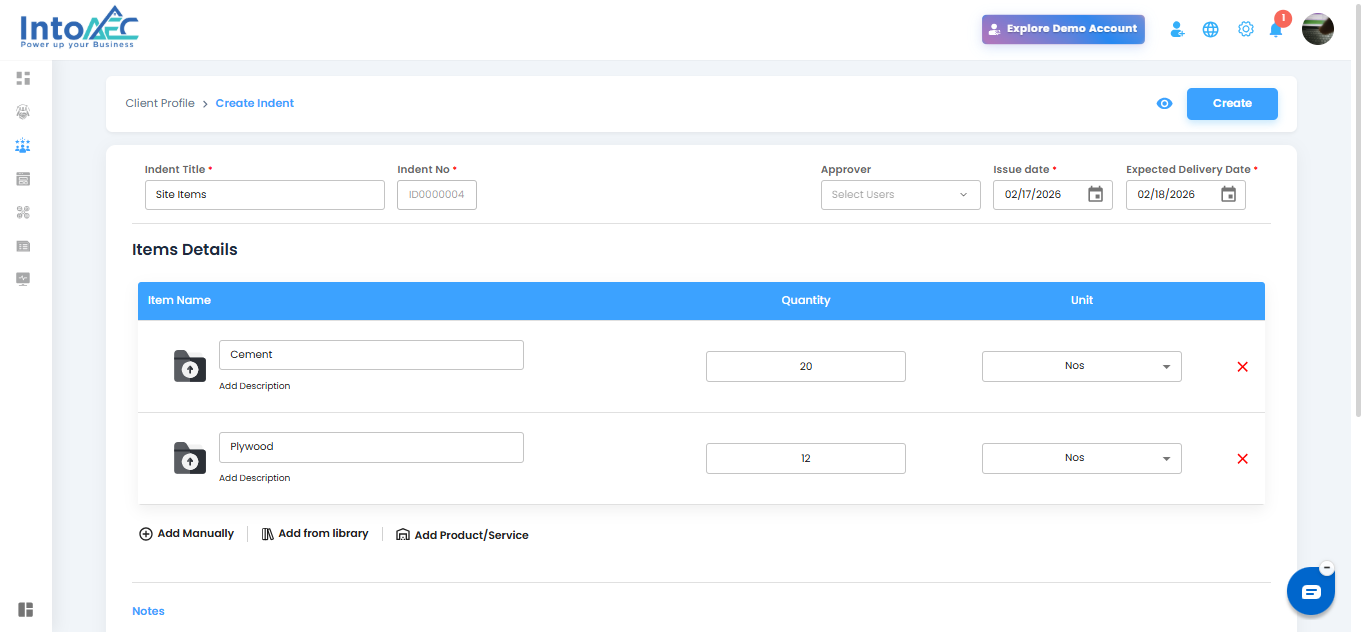Click the monitor reports sidebar icon
The width and height of the screenshot is (1365, 632).
(23, 279)
